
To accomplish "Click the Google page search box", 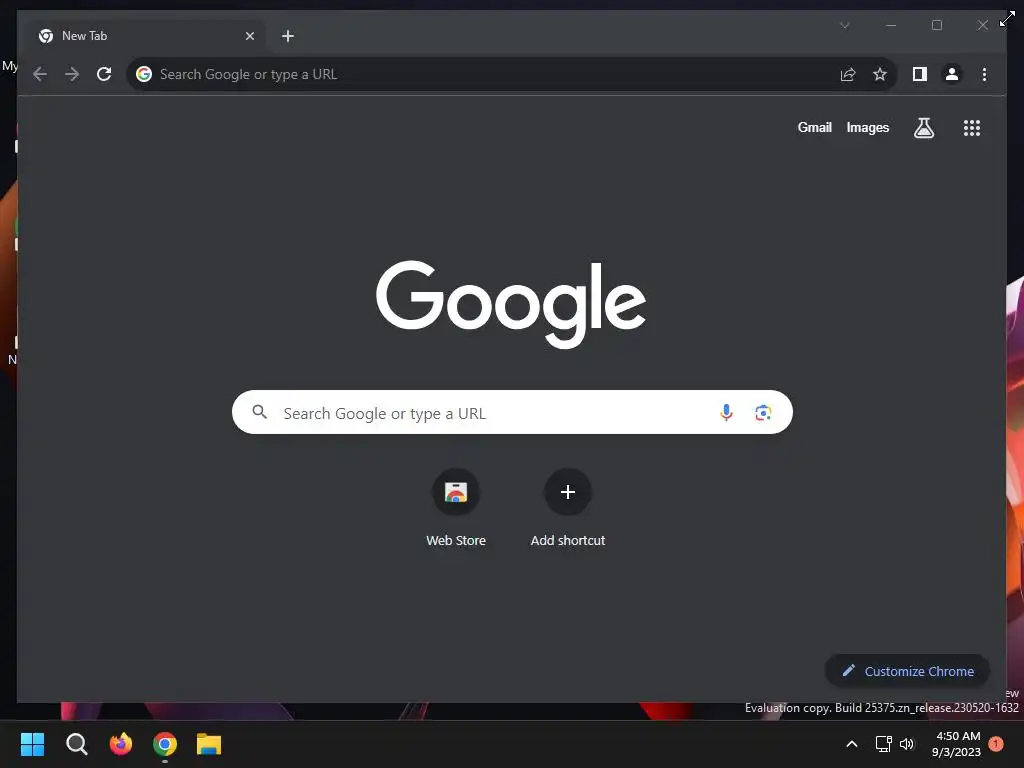I will tap(512, 412).
